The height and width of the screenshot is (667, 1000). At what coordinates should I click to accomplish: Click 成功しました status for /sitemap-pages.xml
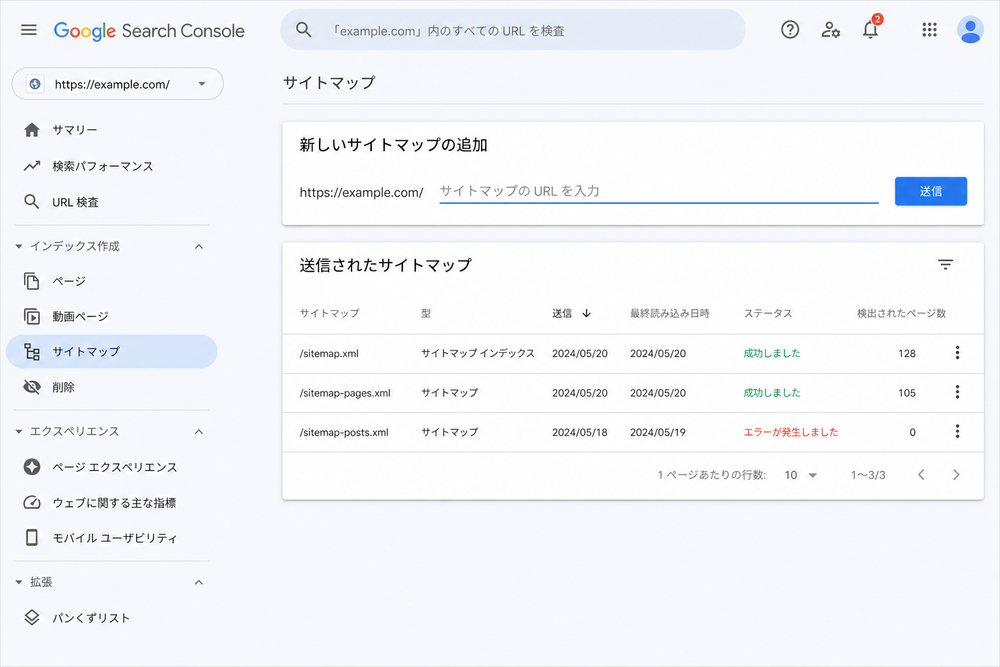click(772, 393)
